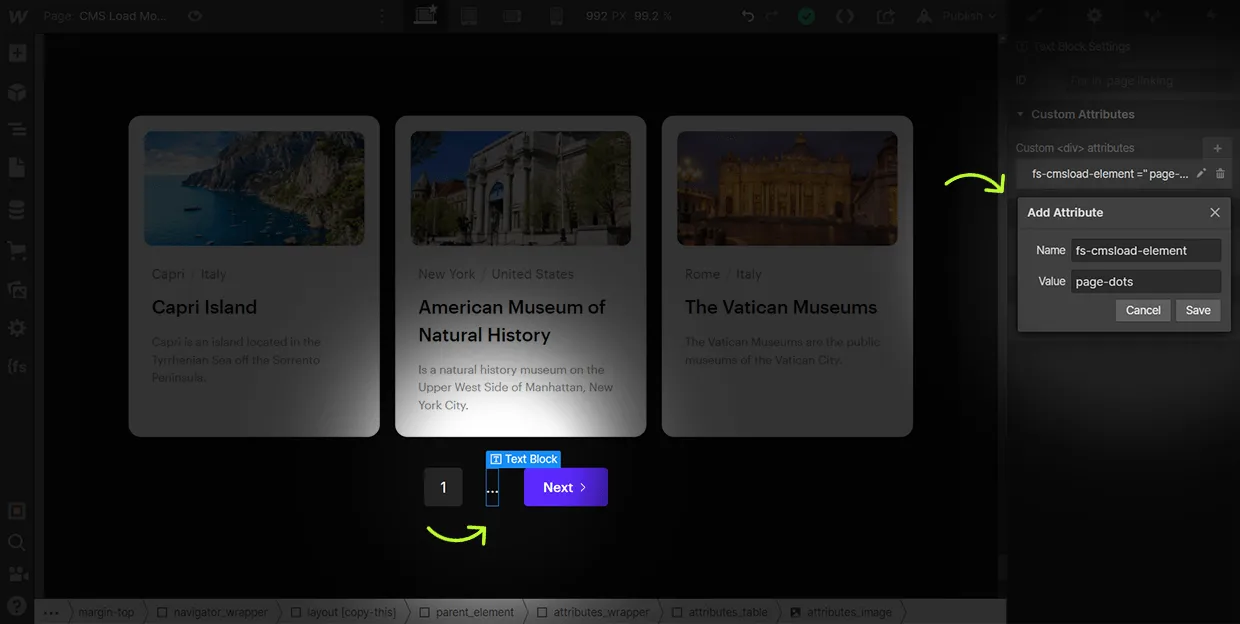The height and width of the screenshot is (624, 1240).
Task: Open the project Settings gear in sidebar
Action: point(17,328)
